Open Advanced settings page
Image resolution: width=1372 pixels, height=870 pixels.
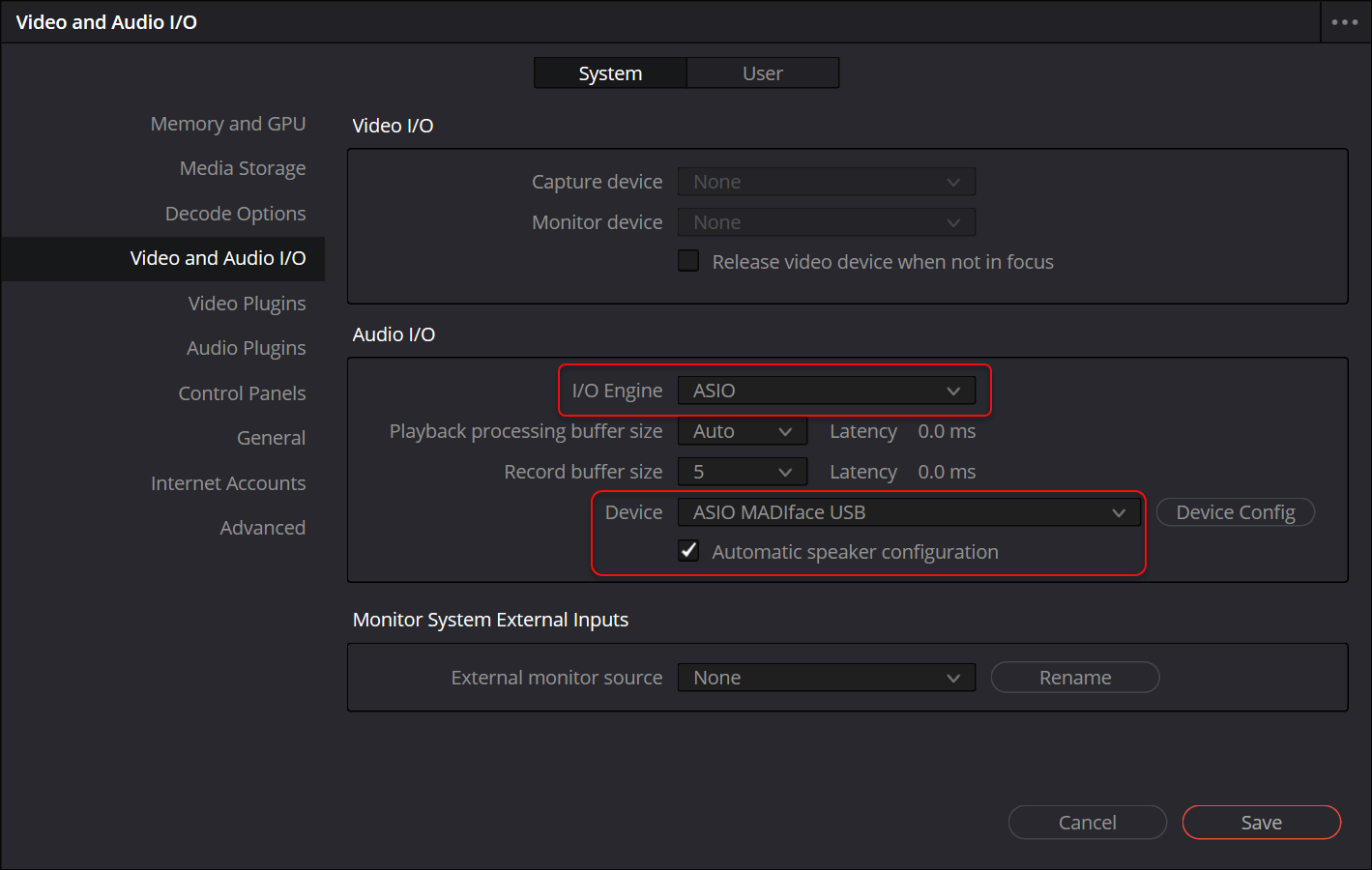(262, 528)
